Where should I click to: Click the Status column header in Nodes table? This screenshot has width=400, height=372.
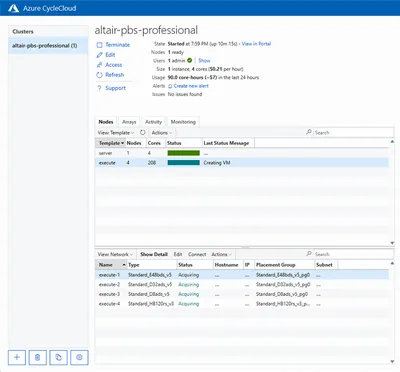[184, 143]
